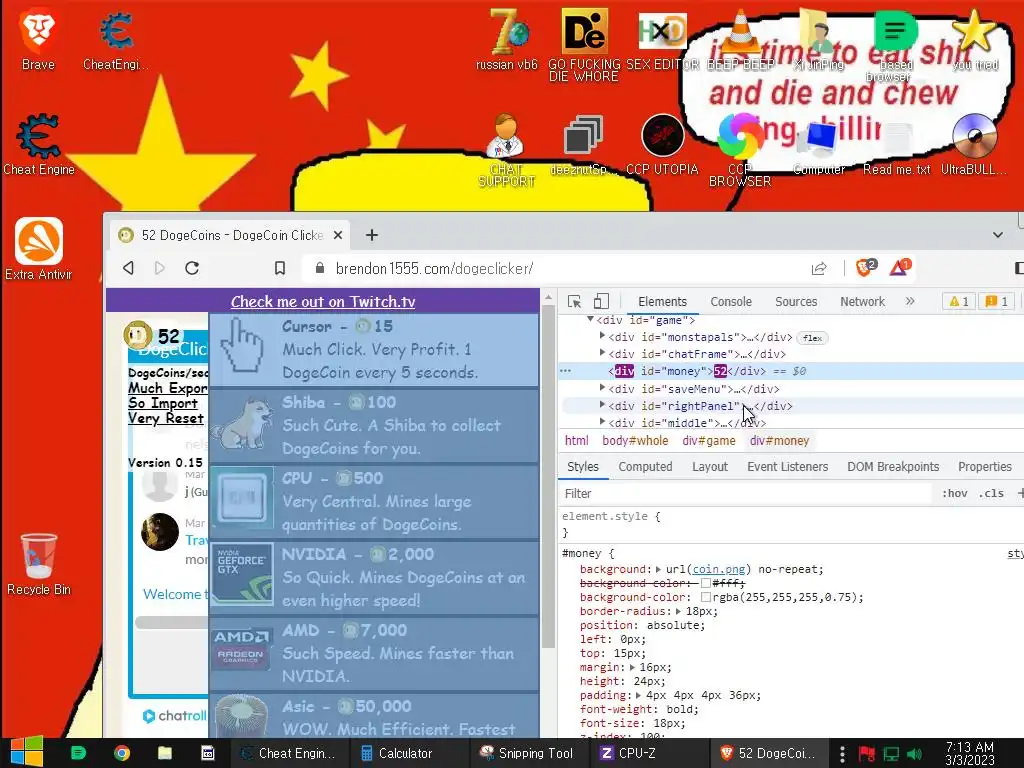Image resolution: width=1024 pixels, height=768 pixels.
Task: Open Brave Rewards triangle icon
Action: [899, 267]
